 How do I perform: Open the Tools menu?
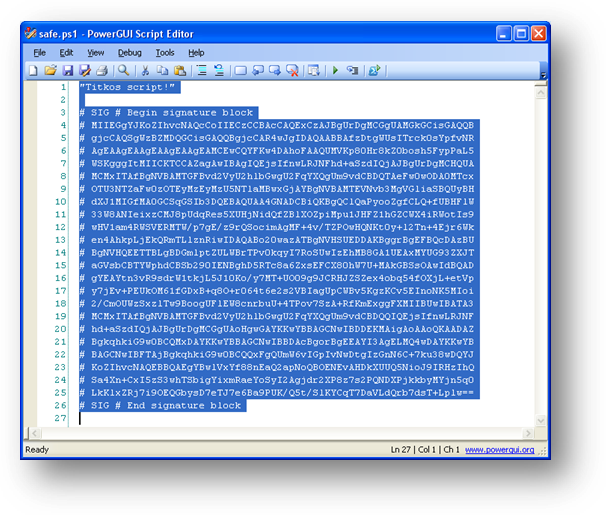(x=165, y=52)
